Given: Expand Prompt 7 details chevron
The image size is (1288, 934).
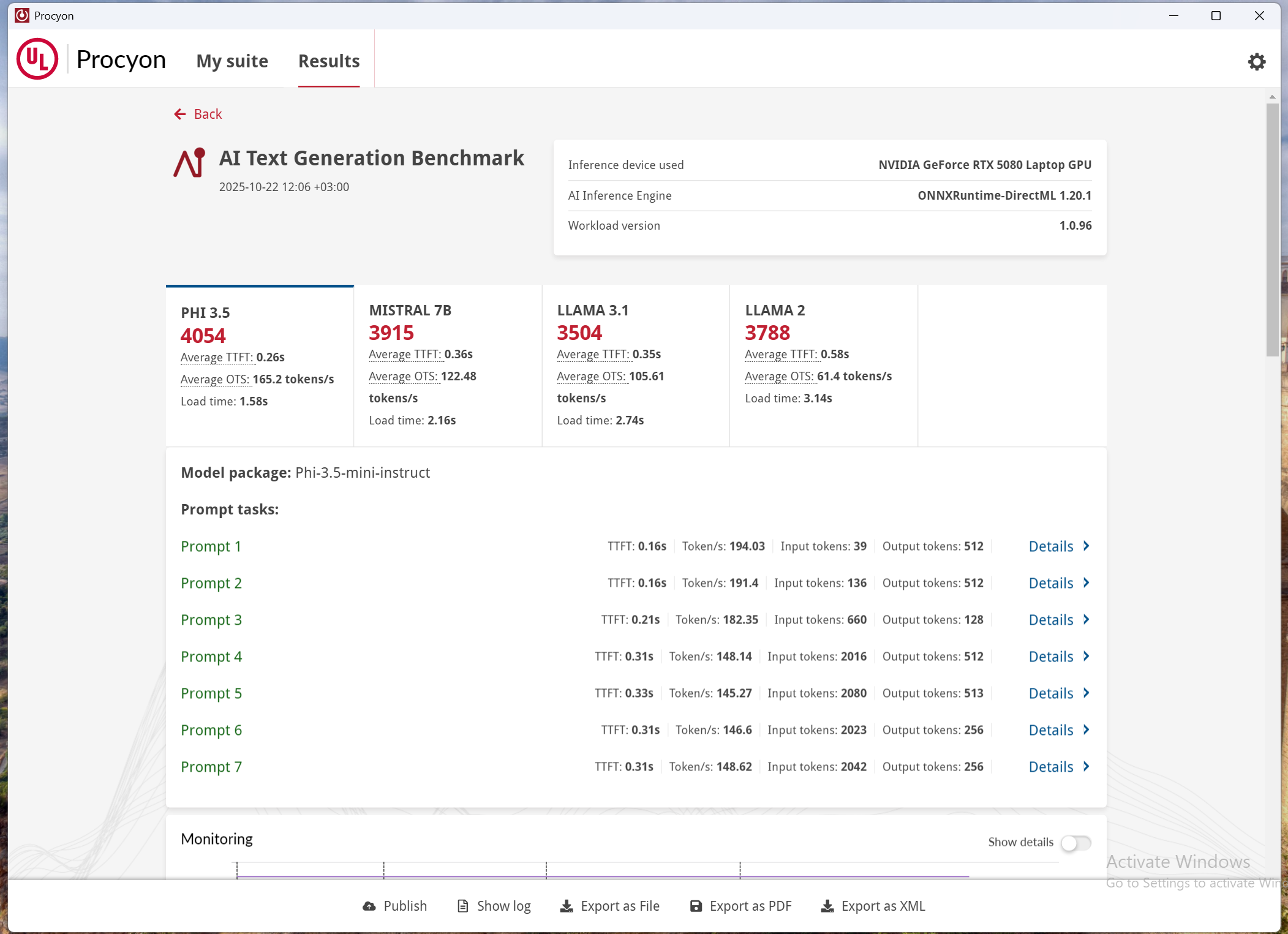Looking at the screenshot, I should click(1086, 766).
